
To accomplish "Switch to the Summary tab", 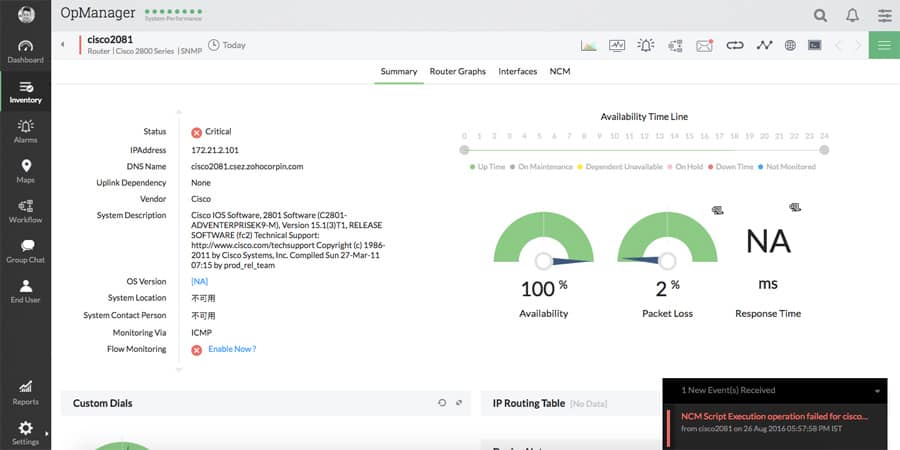I will click(x=399, y=72).
